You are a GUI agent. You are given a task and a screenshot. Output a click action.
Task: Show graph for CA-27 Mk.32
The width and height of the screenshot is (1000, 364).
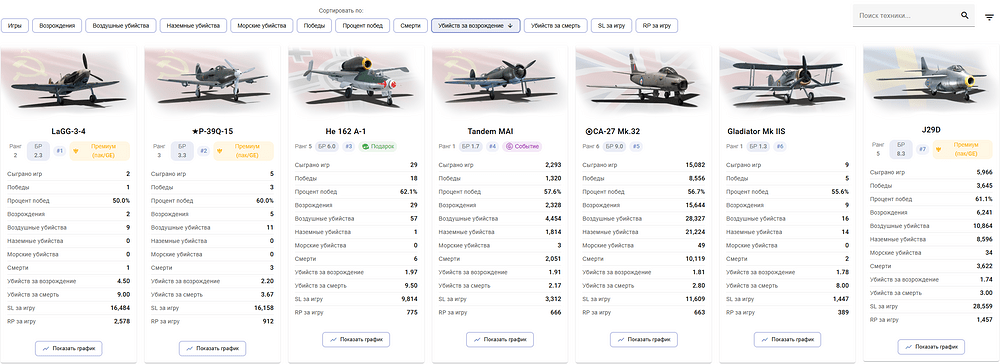coord(643,340)
